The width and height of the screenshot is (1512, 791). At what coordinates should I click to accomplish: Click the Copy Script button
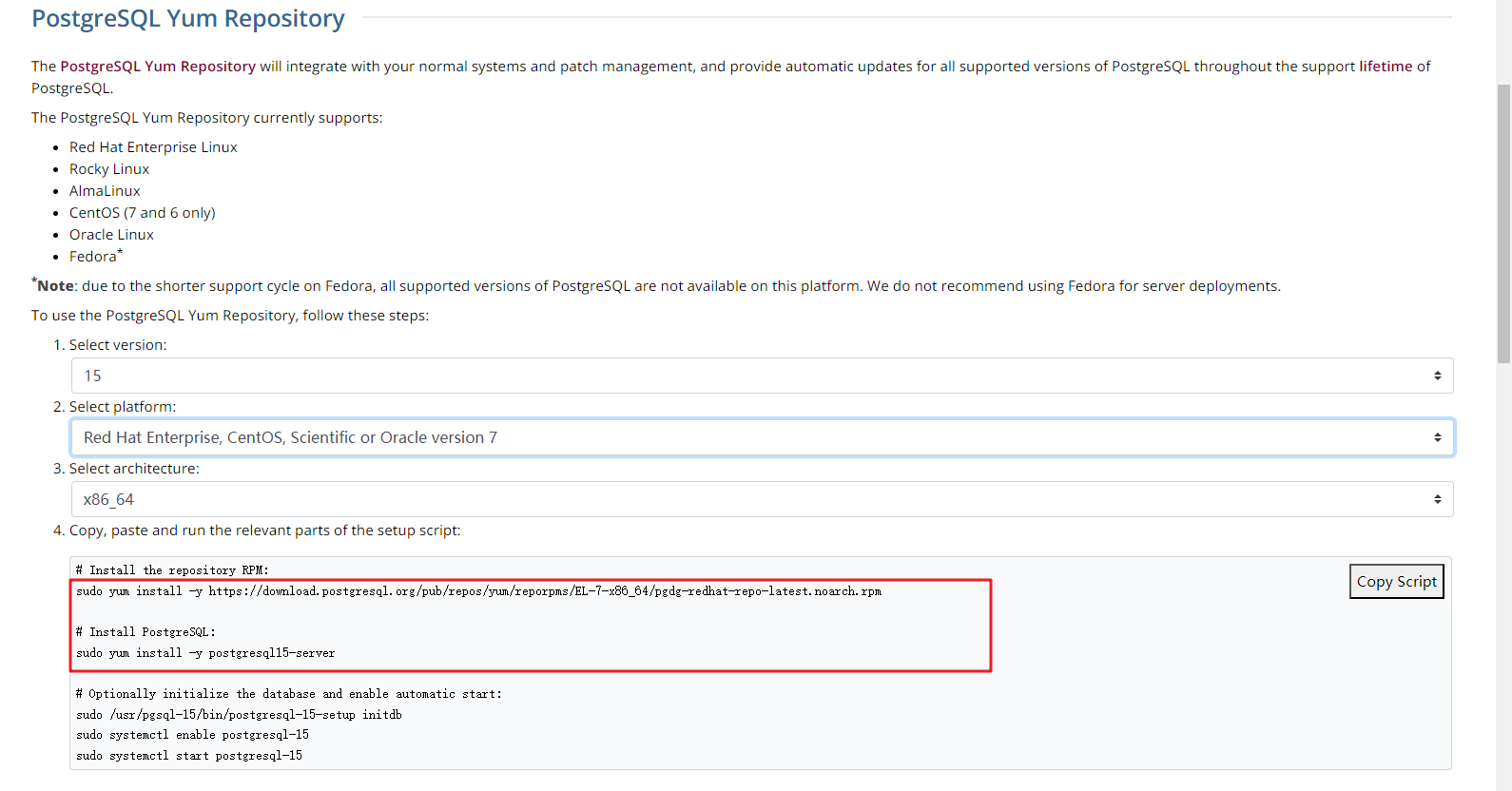point(1396,582)
